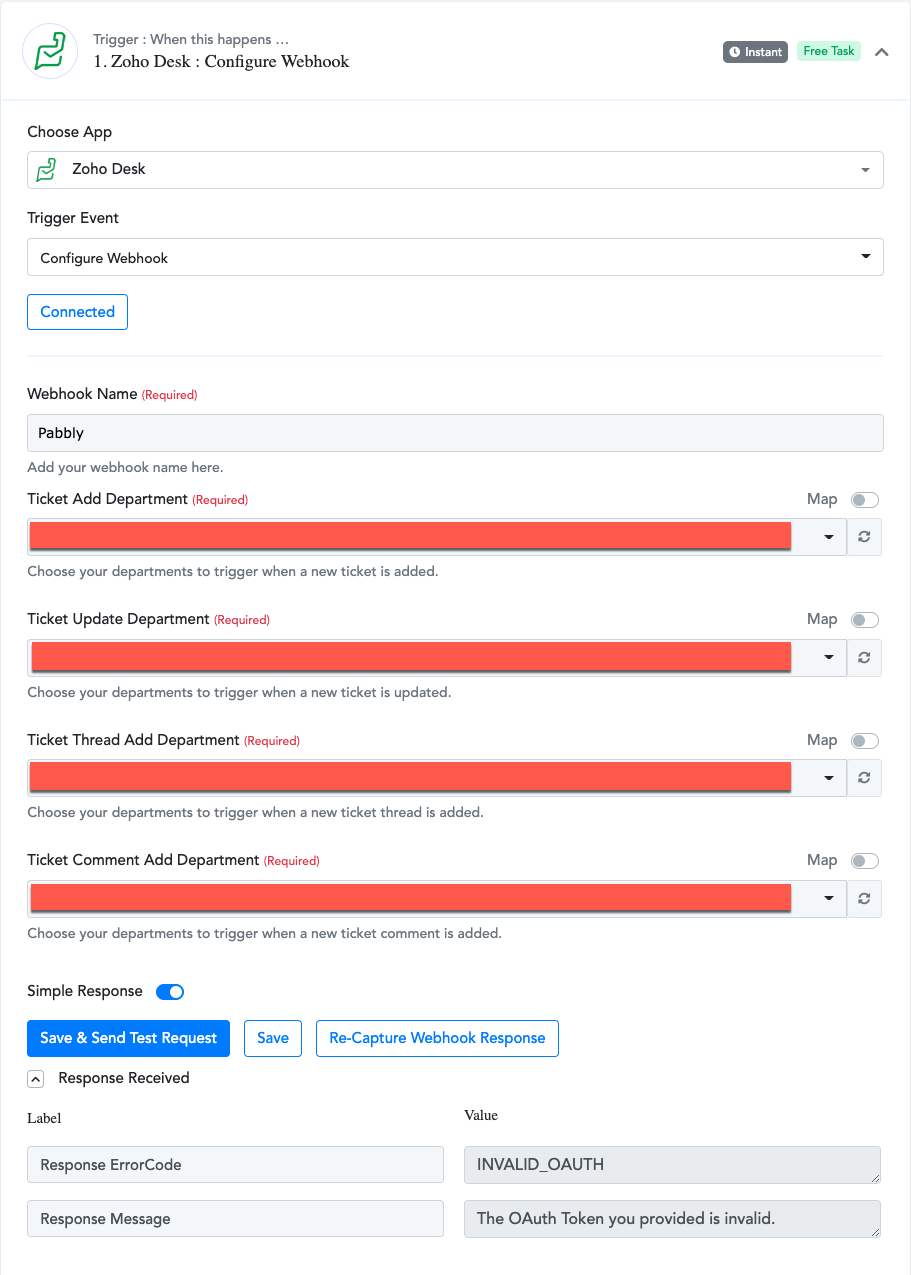Open Ticket Add Department dropdown
Viewport: 911px width, 1275px height.
point(437,537)
